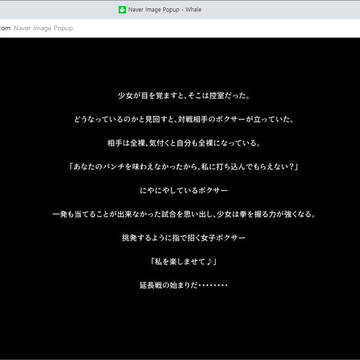The image size is (360, 360).
Task: Click the black popup image with white Japanese text
Action: [x=180, y=198]
